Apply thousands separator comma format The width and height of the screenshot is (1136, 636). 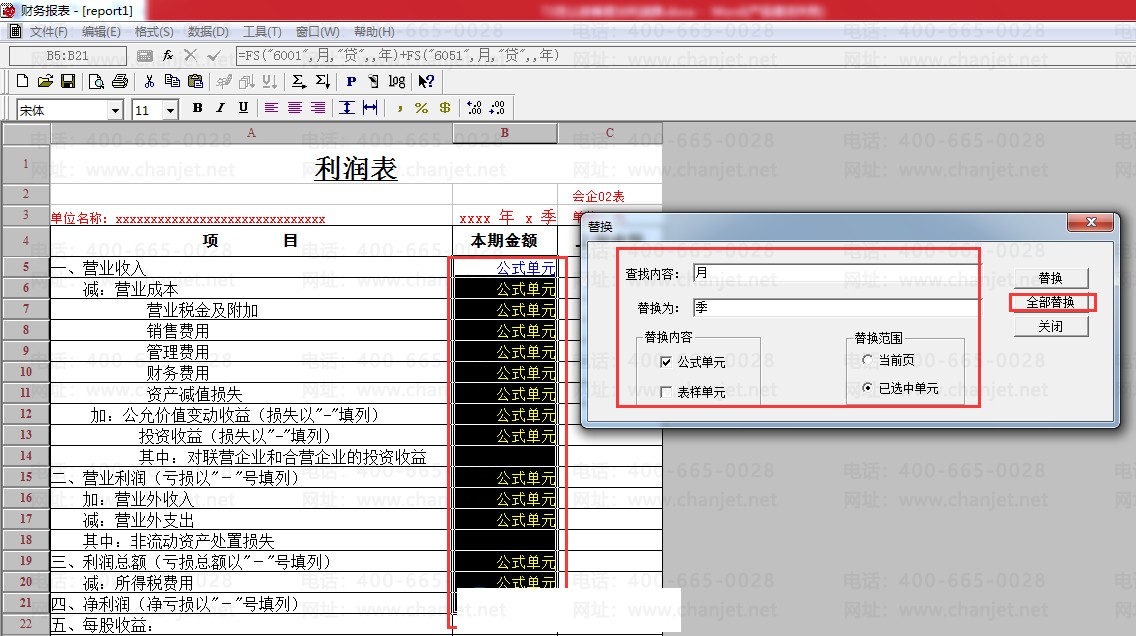399,108
